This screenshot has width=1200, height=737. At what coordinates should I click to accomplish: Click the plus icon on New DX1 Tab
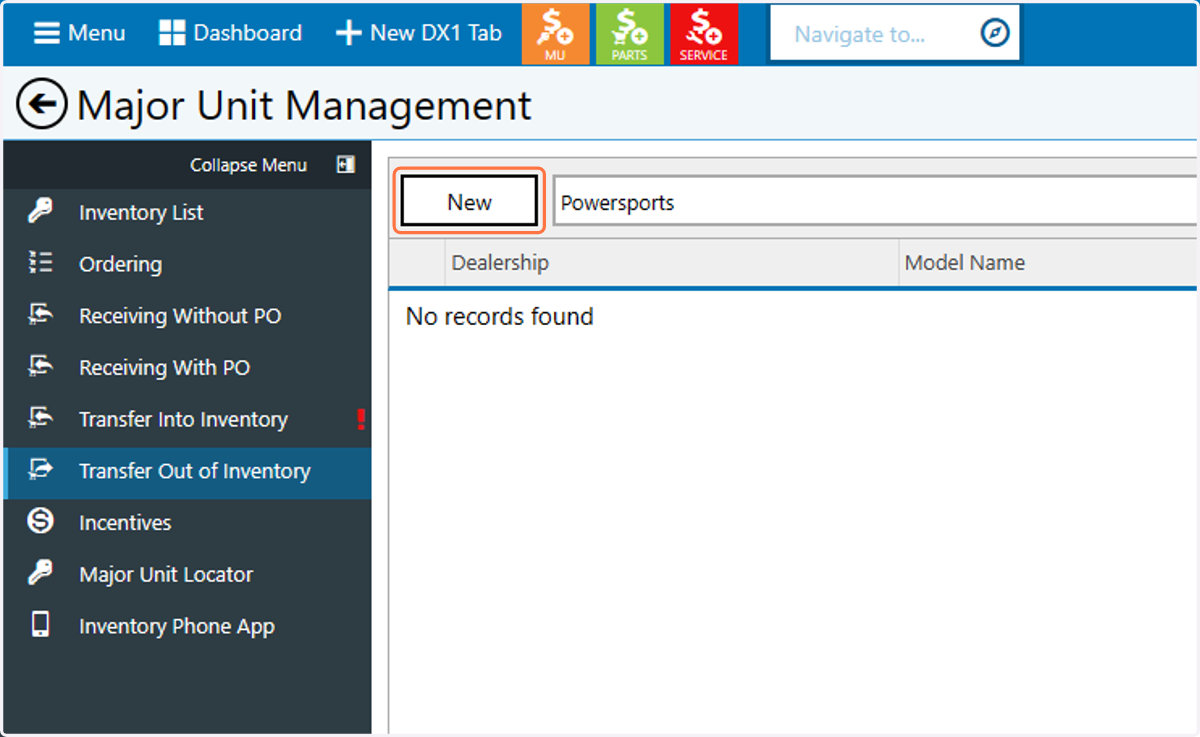point(348,33)
